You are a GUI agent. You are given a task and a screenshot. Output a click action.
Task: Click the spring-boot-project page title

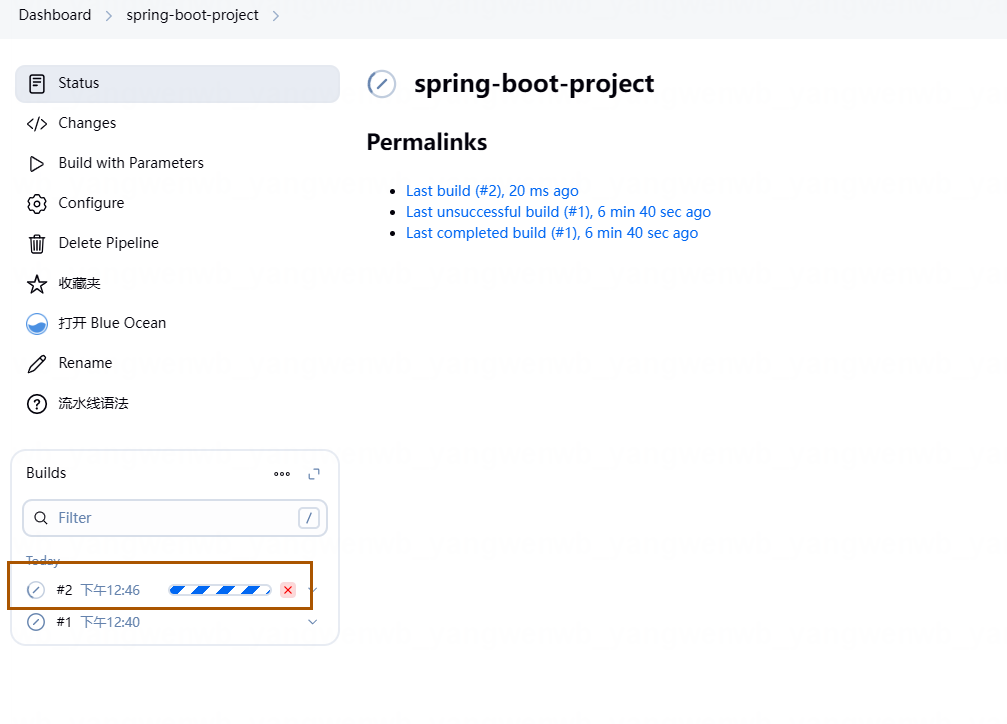point(534,84)
